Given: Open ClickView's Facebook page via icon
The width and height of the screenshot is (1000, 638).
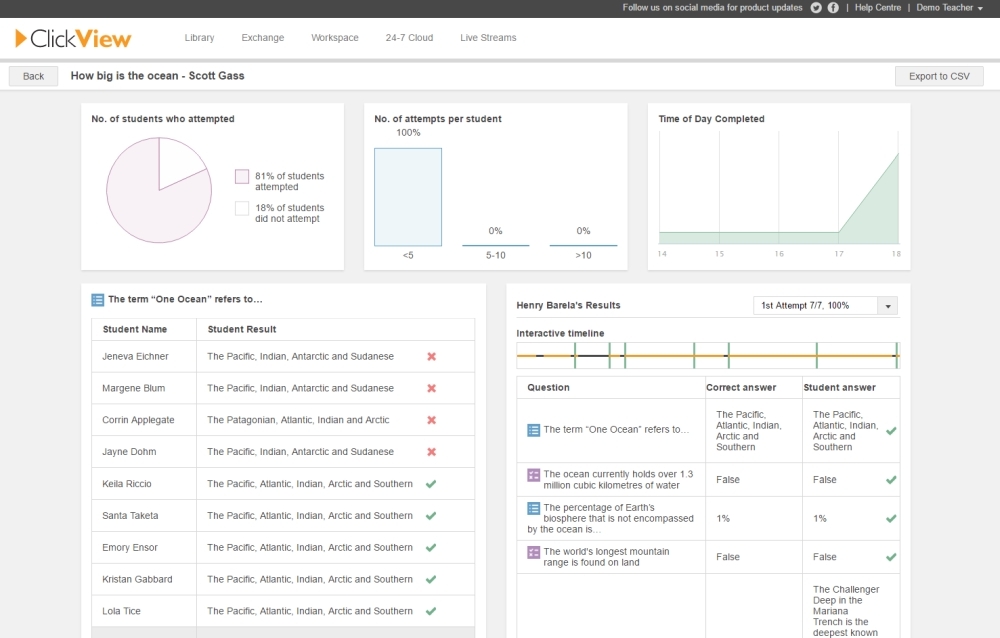Looking at the screenshot, I should [833, 8].
